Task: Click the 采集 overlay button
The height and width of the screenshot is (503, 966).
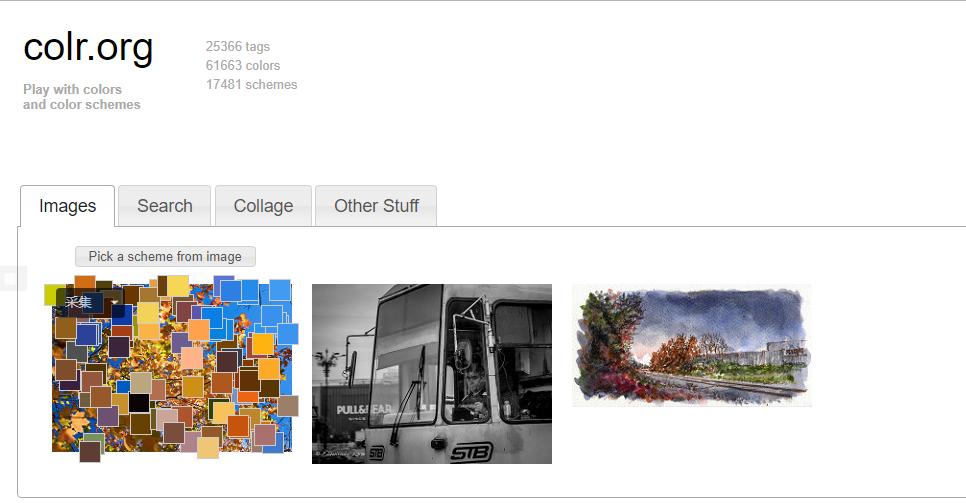Action: tap(78, 302)
